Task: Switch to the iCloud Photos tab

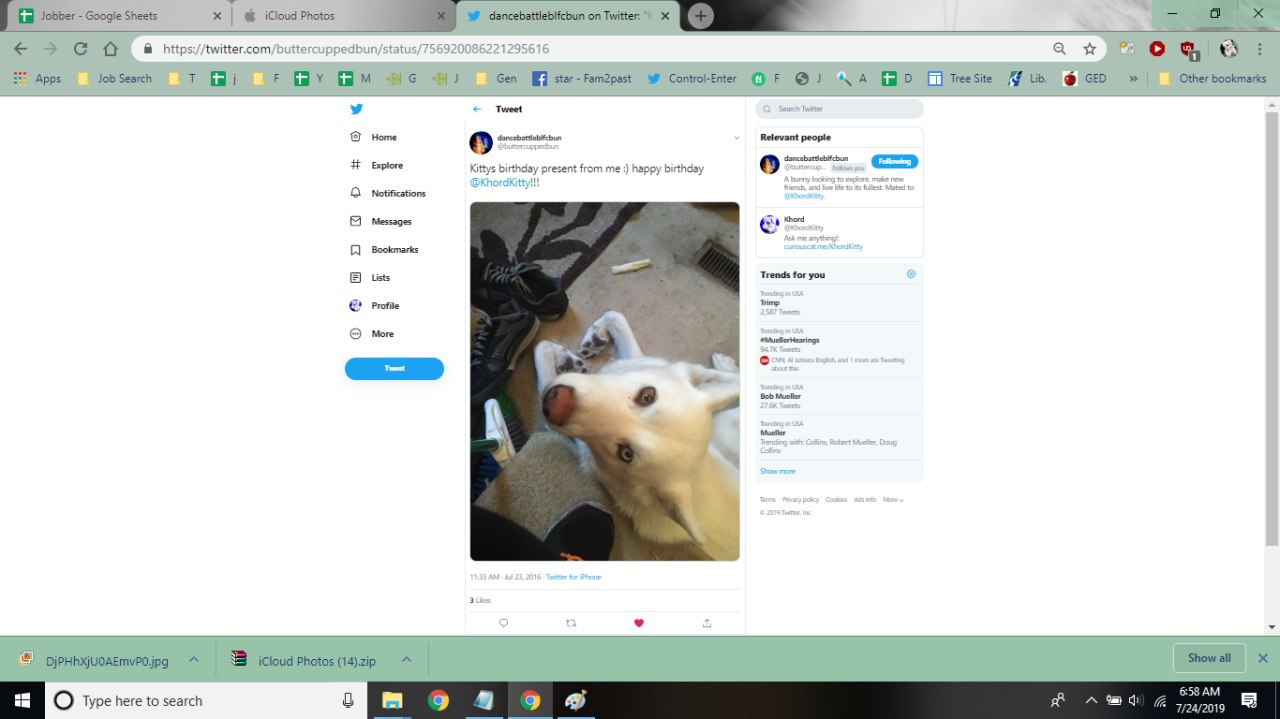Action: 343,16
